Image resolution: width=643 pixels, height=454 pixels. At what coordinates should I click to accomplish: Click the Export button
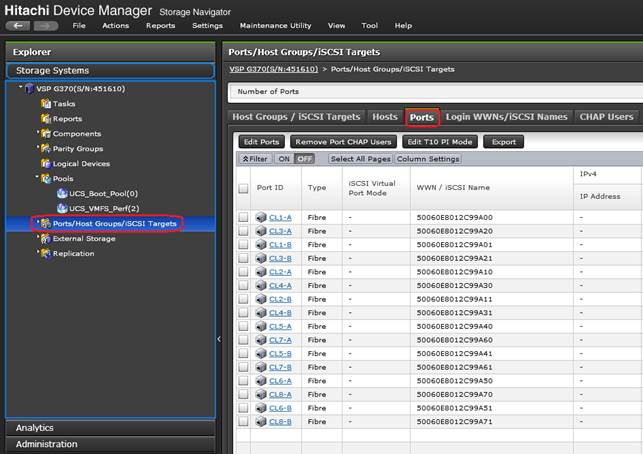(x=504, y=142)
